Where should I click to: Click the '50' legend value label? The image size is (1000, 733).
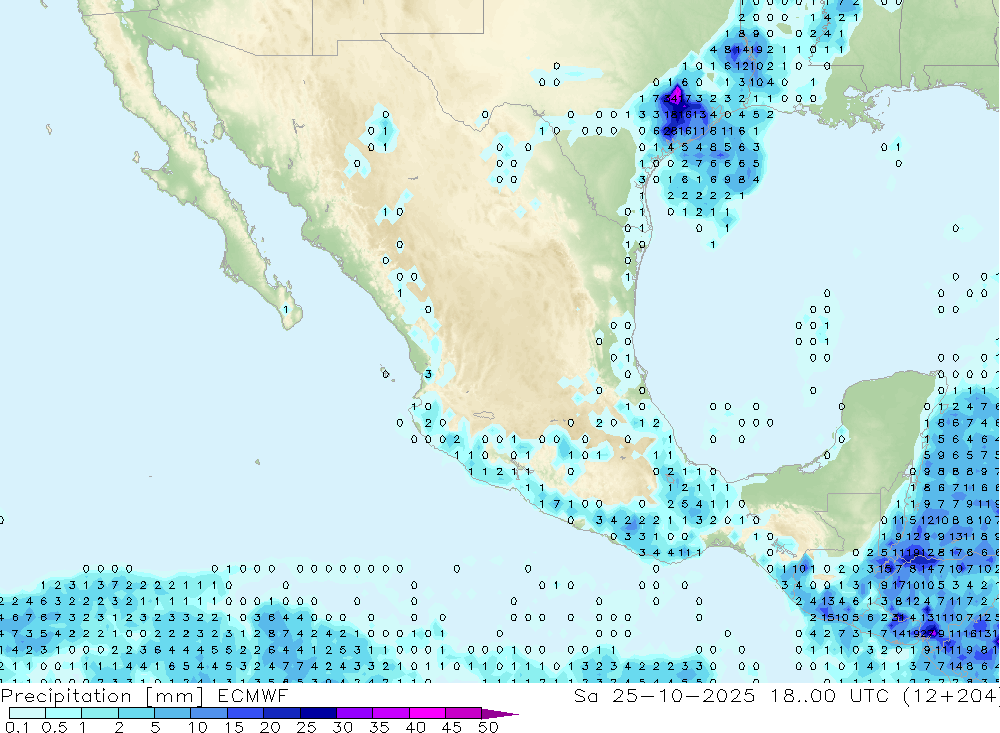[x=488, y=727]
